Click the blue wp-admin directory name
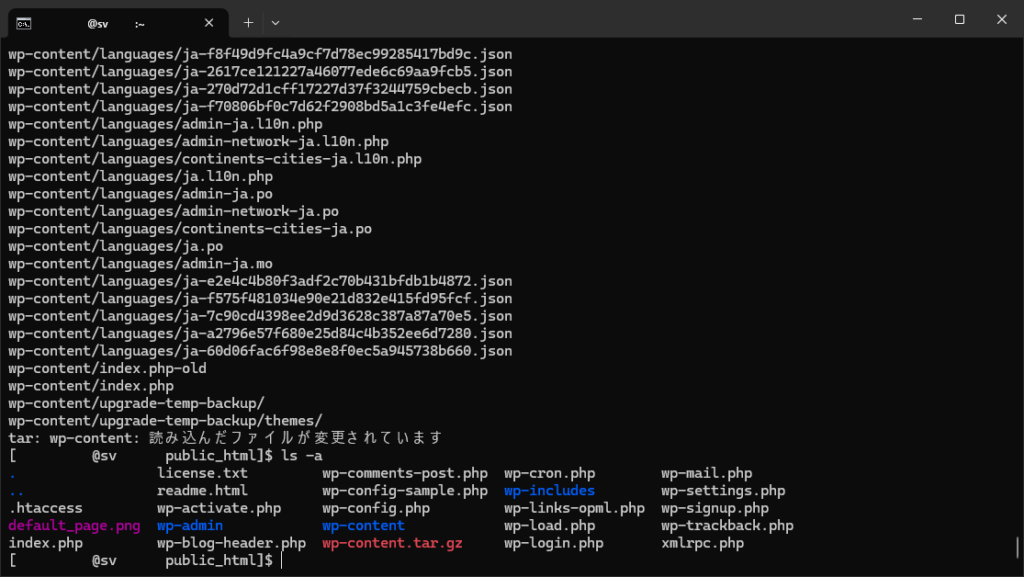The height and width of the screenshot is (577, 1024). pos(189,526)
